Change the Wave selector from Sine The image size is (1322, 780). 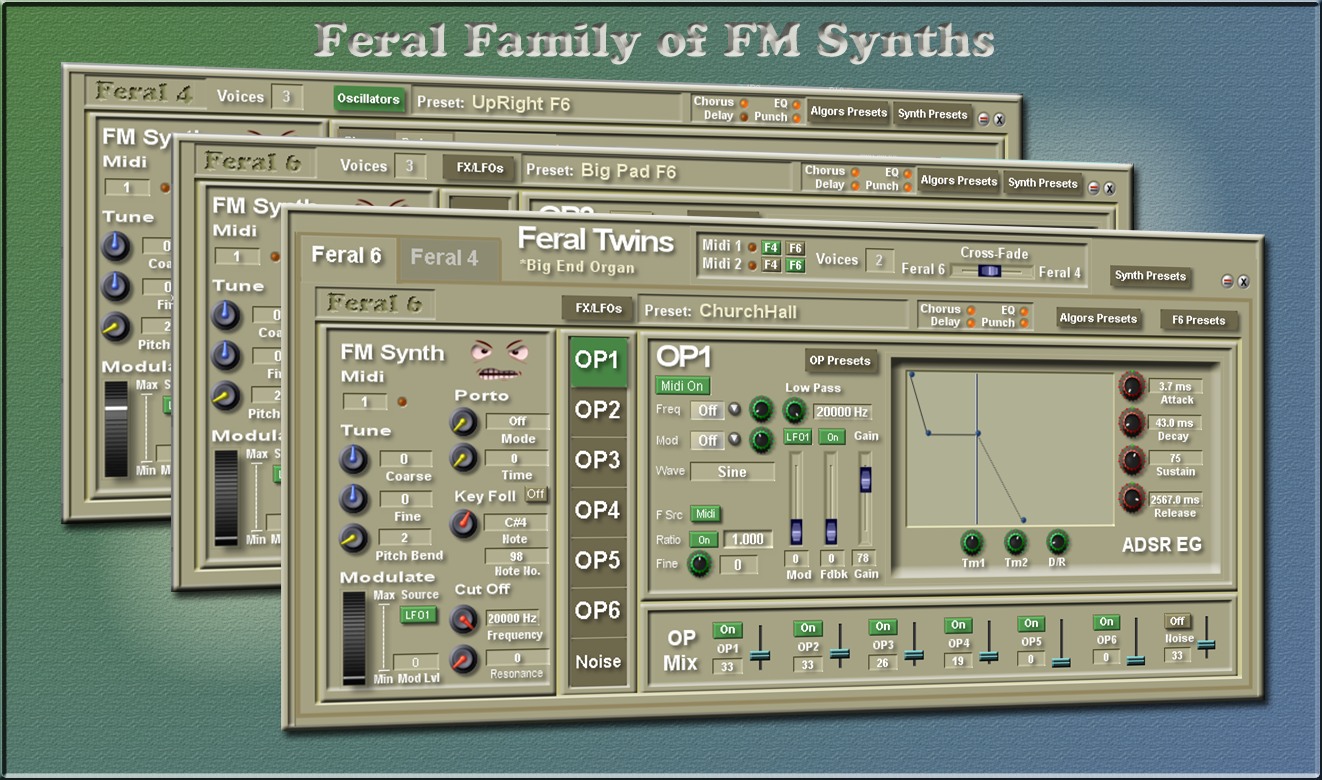click(731, 471)
